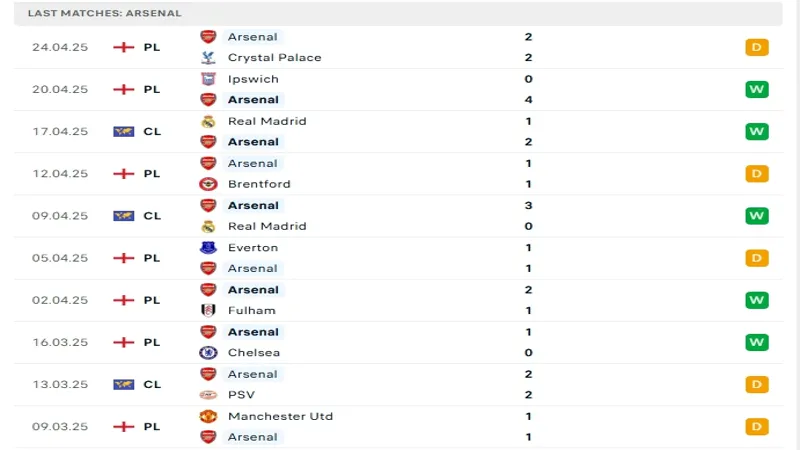This screenshot has height=450, width=800.
Task: Click the Everton club crest
Action: click(x=208, y=247)
